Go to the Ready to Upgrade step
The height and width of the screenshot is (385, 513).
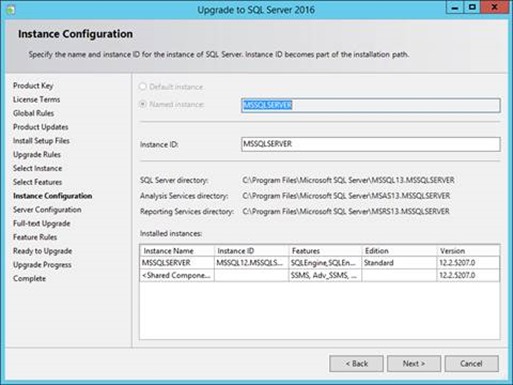tap(43, 251)
